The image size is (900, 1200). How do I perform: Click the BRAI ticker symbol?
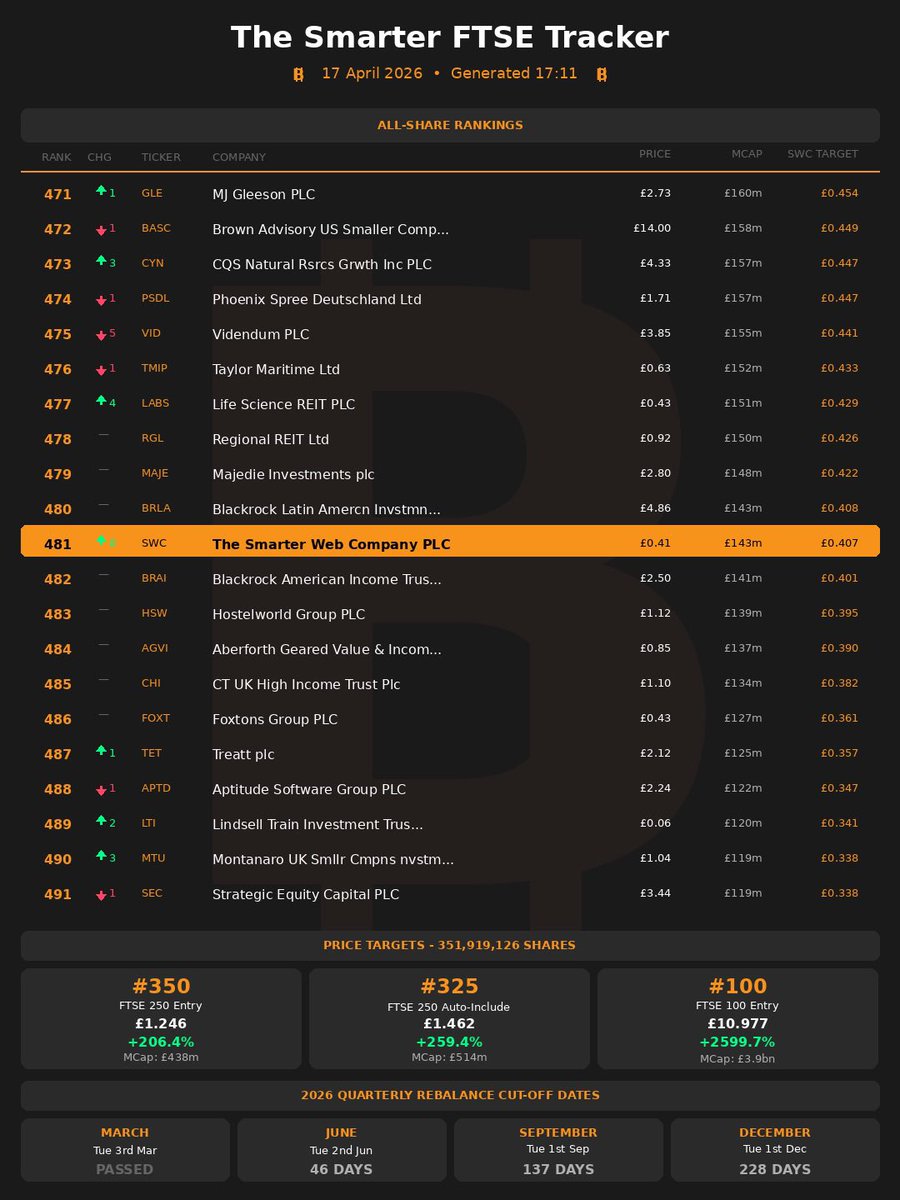point(154,578)
